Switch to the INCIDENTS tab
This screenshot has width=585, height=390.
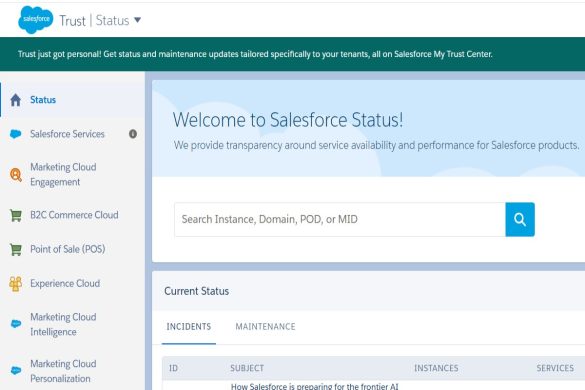189,327
